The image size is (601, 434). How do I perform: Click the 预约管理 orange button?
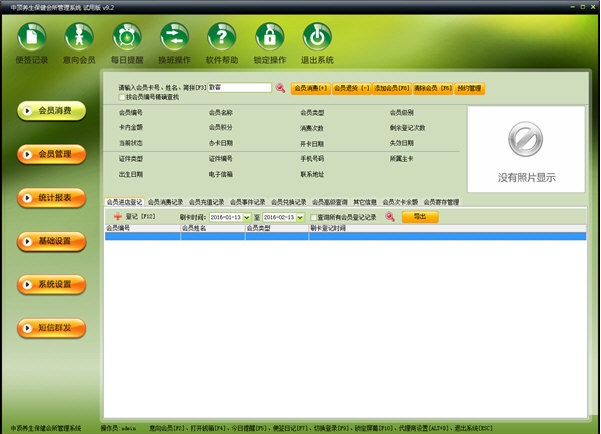(x=470, y=88)
